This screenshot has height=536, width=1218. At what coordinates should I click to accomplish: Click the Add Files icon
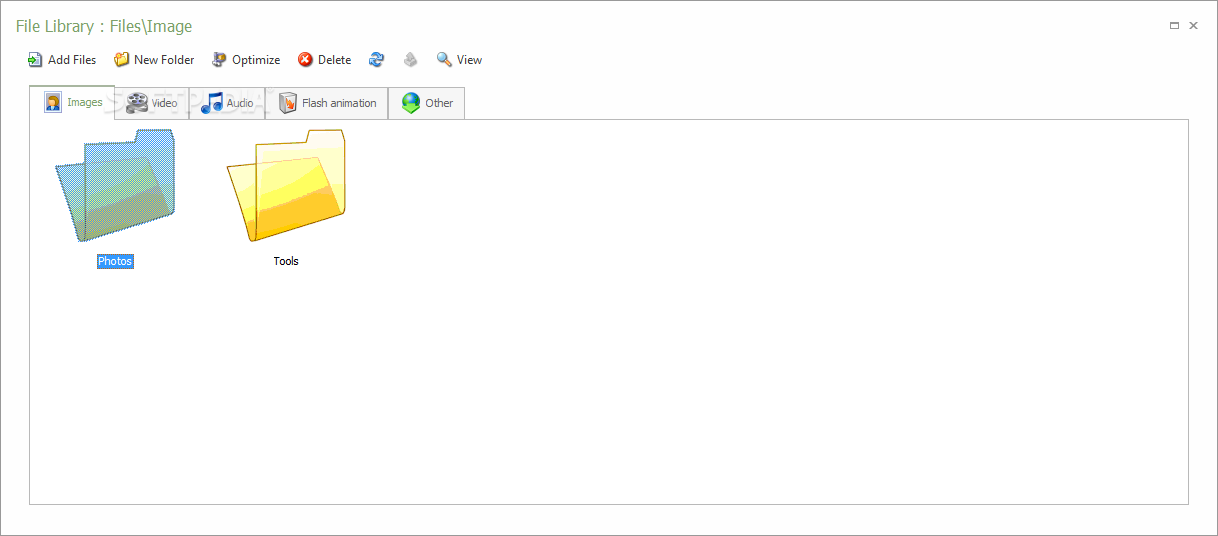35,60
